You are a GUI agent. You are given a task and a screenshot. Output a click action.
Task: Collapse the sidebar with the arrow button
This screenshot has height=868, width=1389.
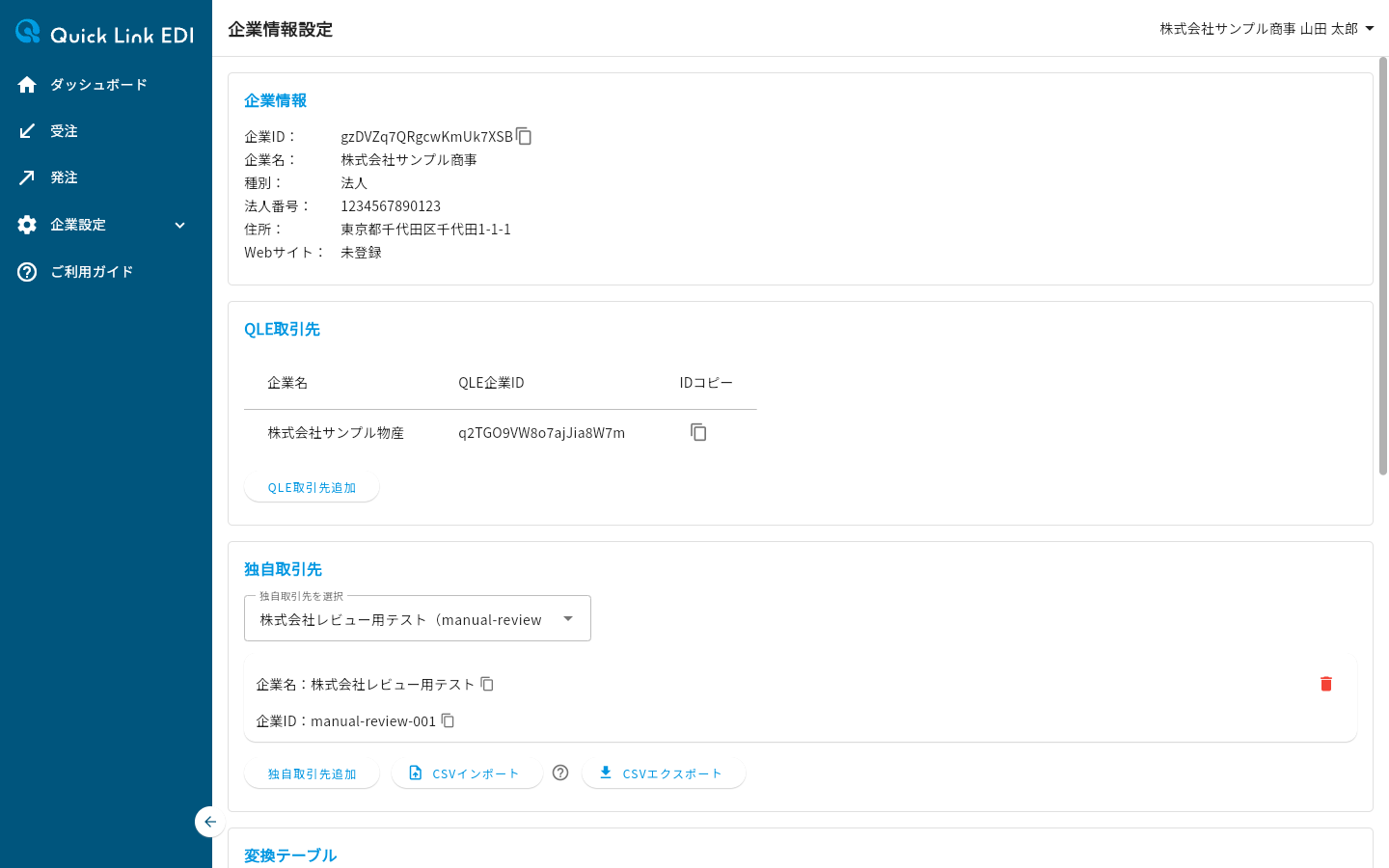pos(209,822)
